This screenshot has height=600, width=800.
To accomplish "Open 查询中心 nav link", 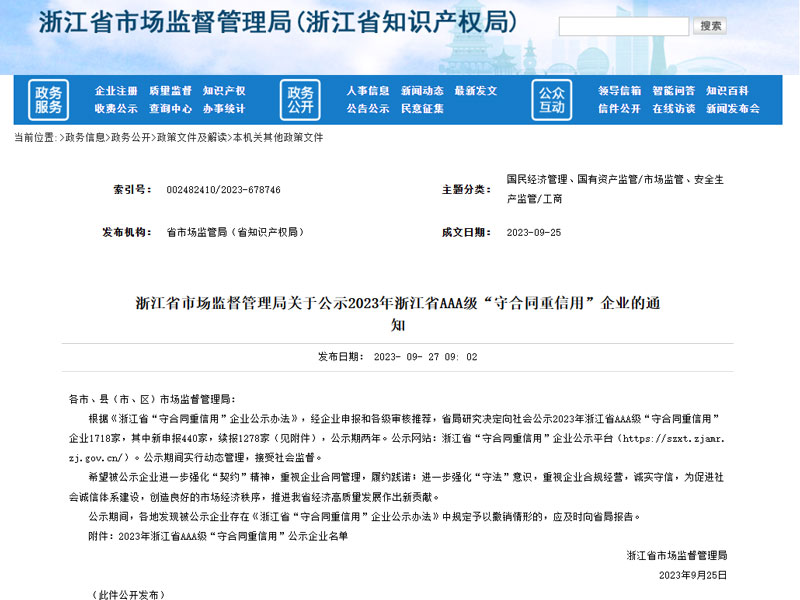I will point(170,109).
